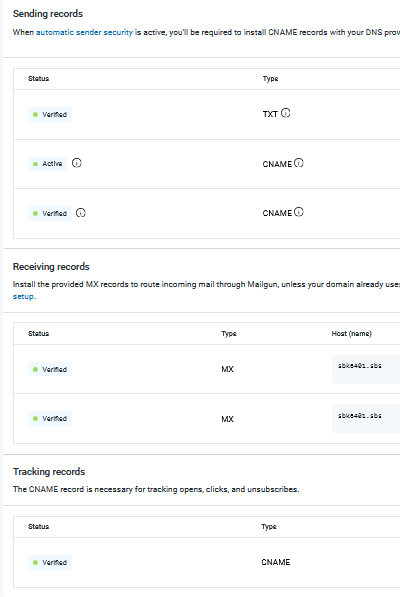The width and height of the screenshot is (400, 597).
Task: Click the Host (name) column header
Action: [351, 334]
